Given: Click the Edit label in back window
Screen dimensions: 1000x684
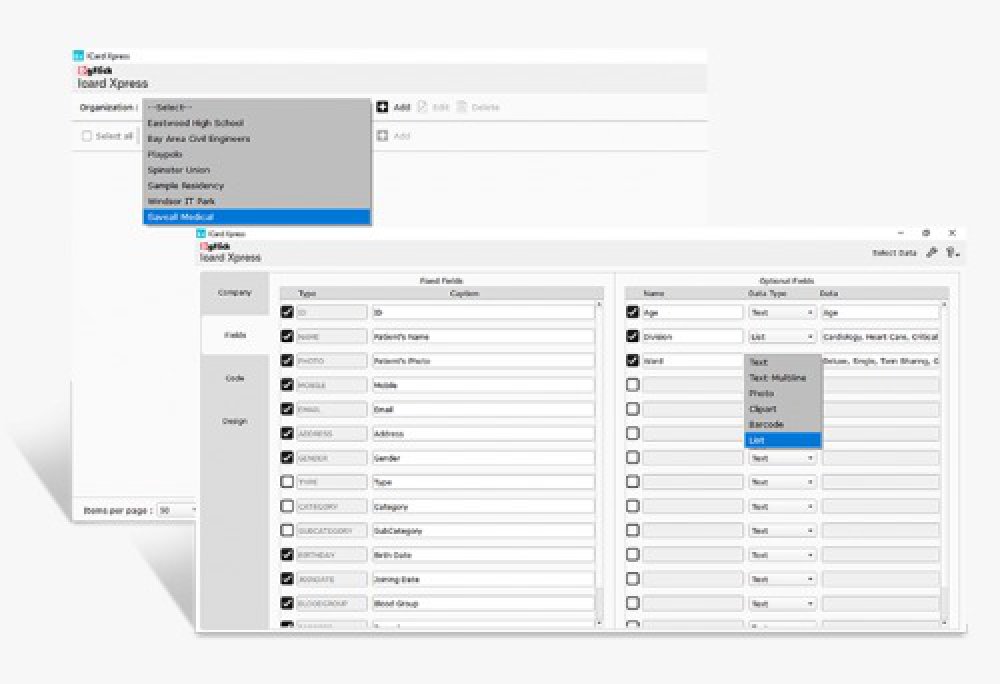Looking at the screenshot, I should 441,107.
